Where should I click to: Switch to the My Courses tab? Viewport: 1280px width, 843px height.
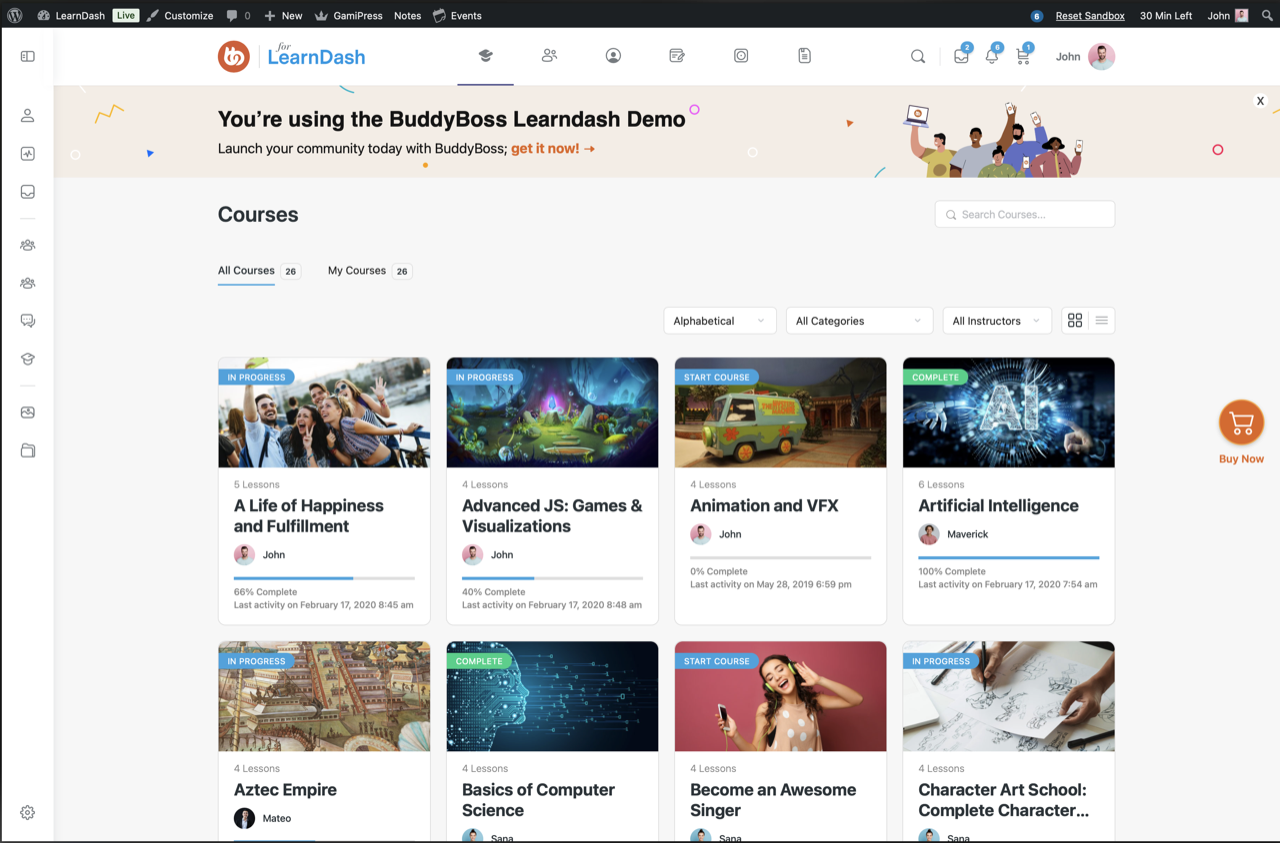tap(357, 271)
